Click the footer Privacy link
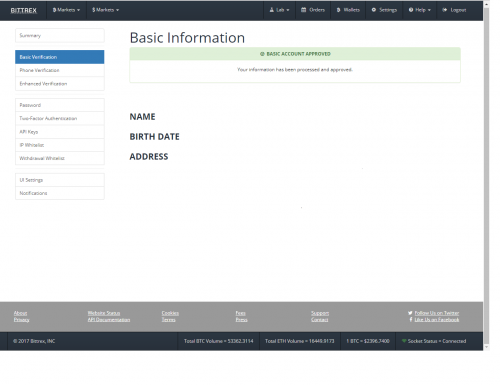This screenshot has width=500, height=385. click(x=22, y=320)
